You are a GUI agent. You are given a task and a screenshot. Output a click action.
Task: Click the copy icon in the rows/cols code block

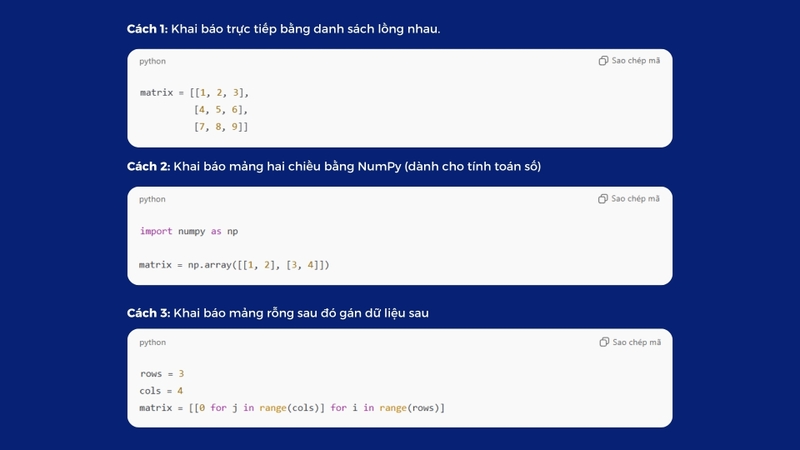click(603, 342)
